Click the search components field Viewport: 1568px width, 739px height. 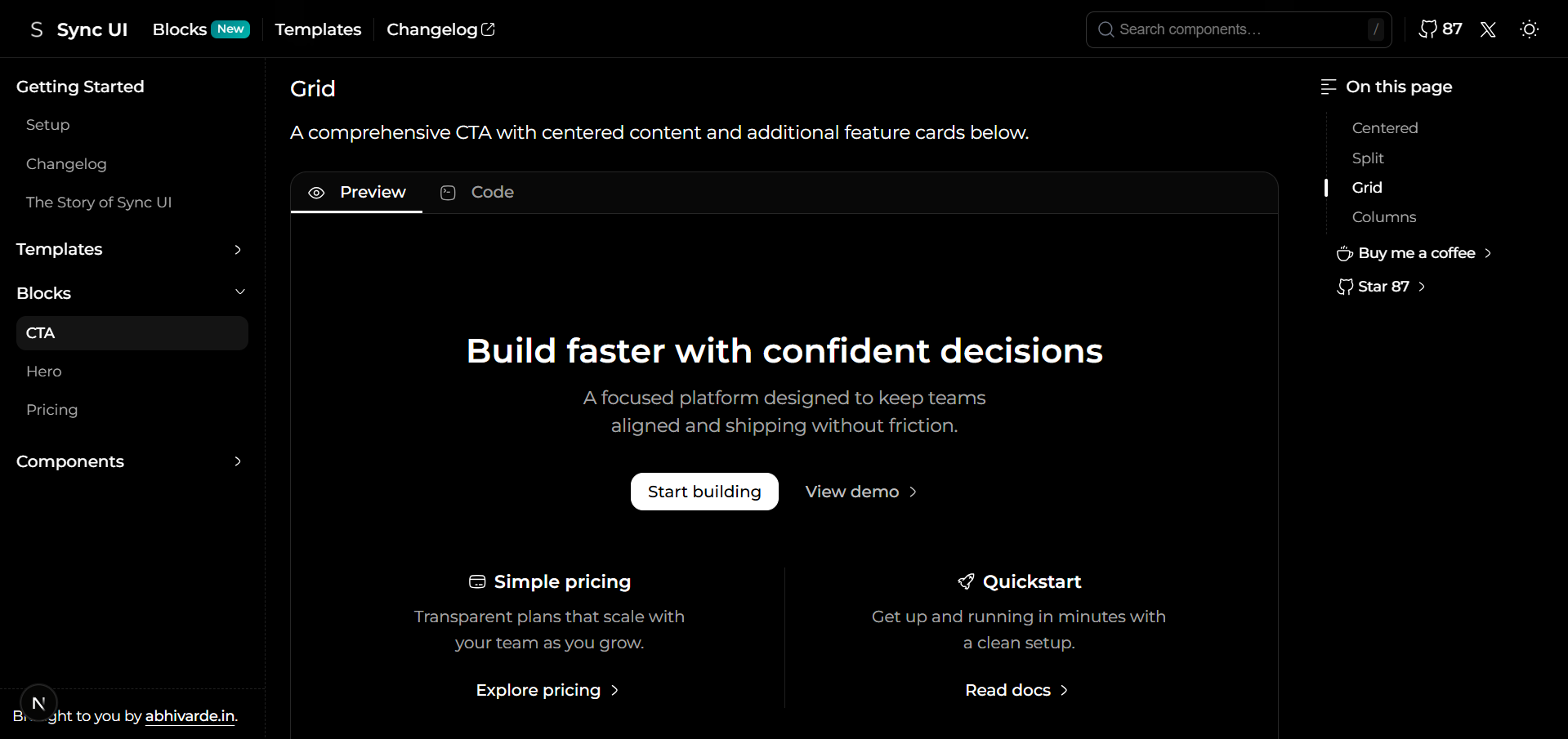(x=1238, y=29)
